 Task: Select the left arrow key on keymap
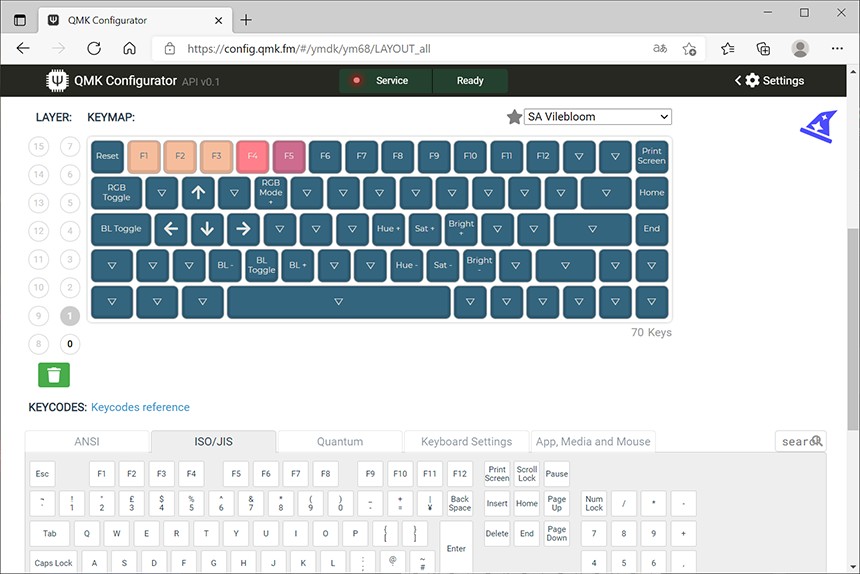pos(171,229)
